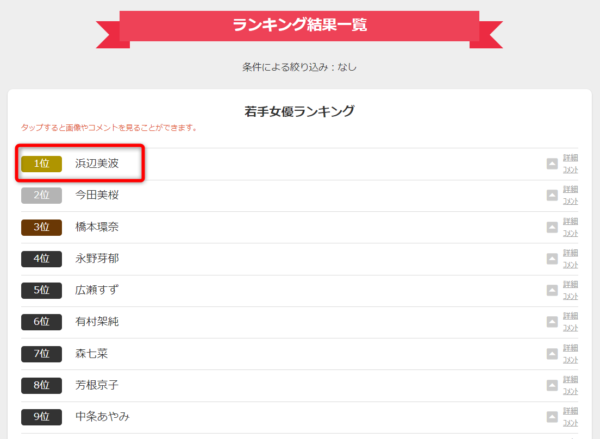Click the up-arrow icon for 浜辺美波
The width and height of the screenshot is (600, 439).
(552, 164)
